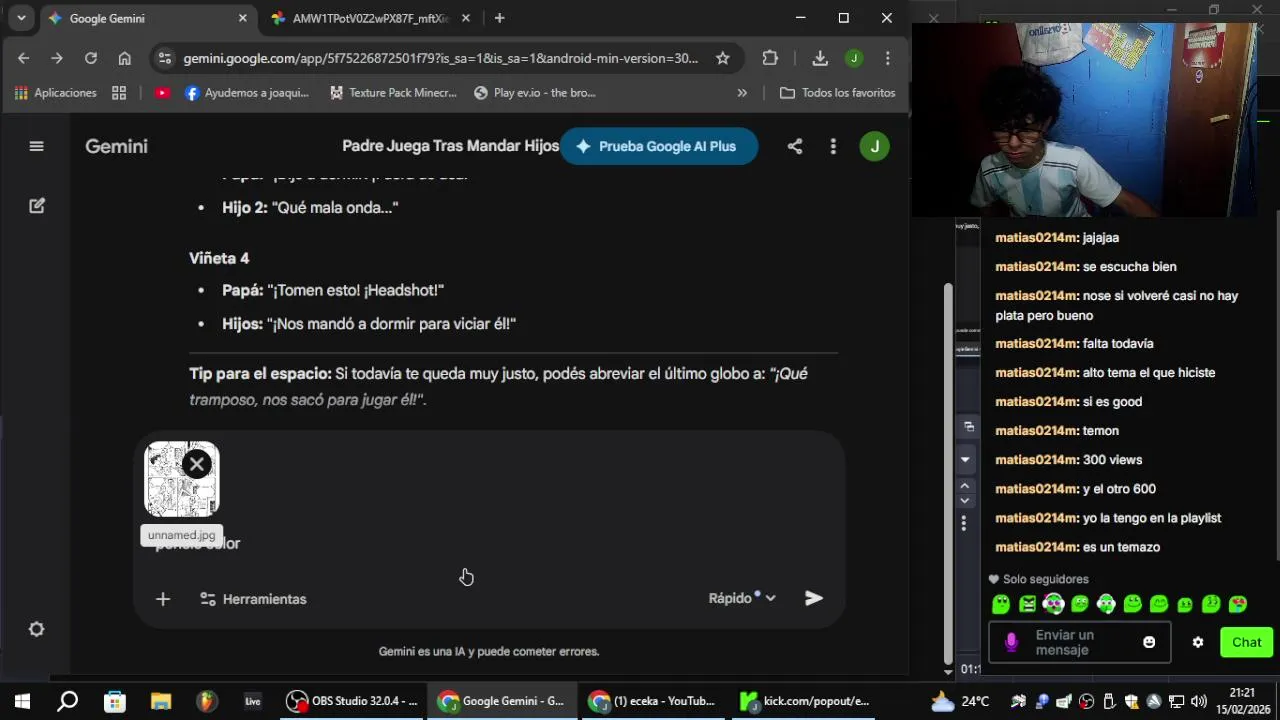Focus the Gemini prompt text field

489,543
